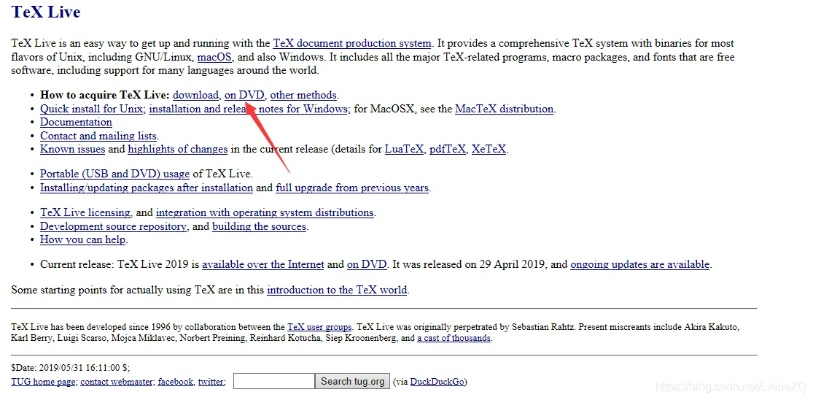This screenshot has width=813, height=400.
Task: Open 'on DVD' link beside download
Action: 245,95
